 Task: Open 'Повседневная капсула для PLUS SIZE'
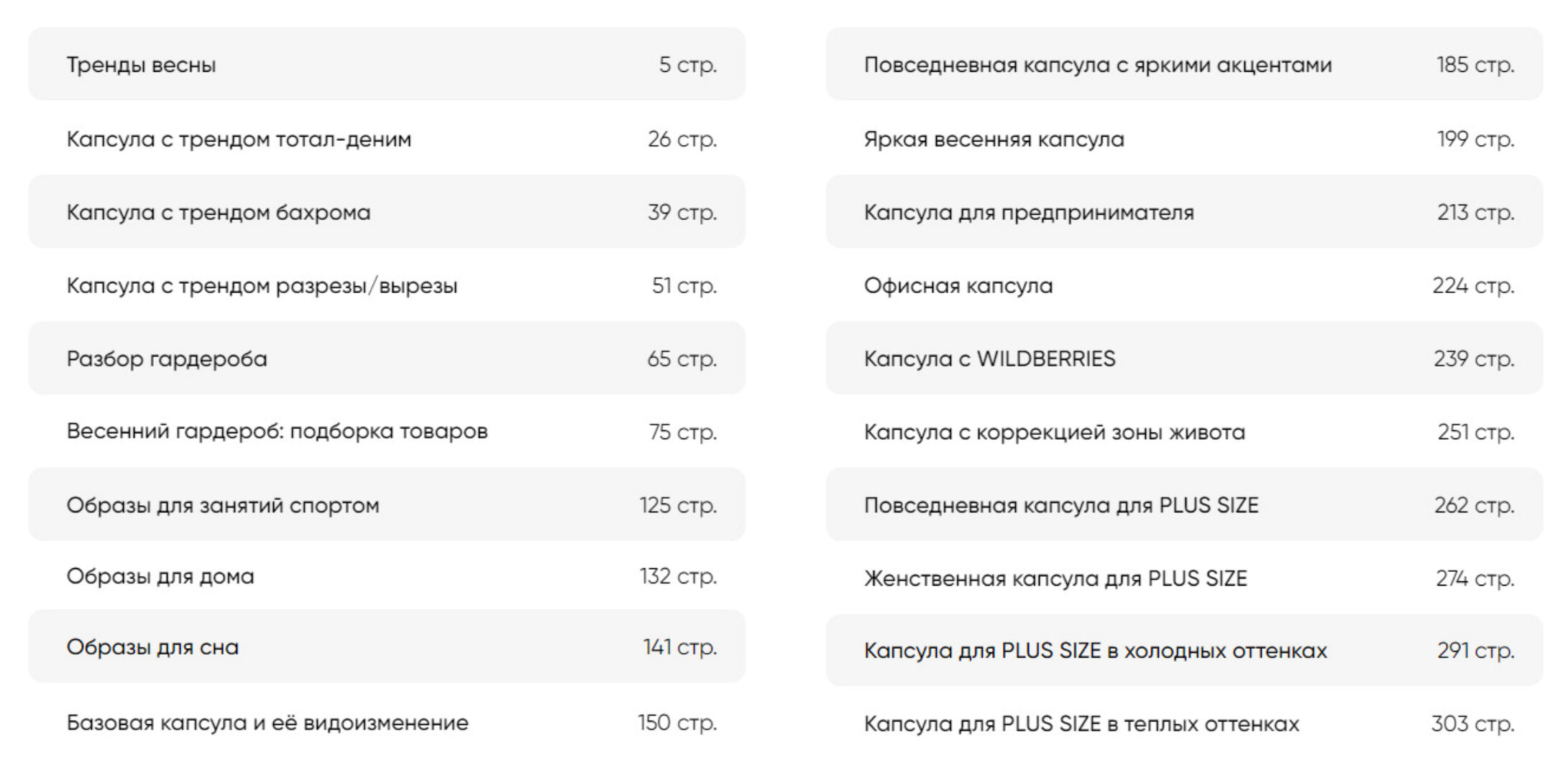click(x=1061, y=505)
